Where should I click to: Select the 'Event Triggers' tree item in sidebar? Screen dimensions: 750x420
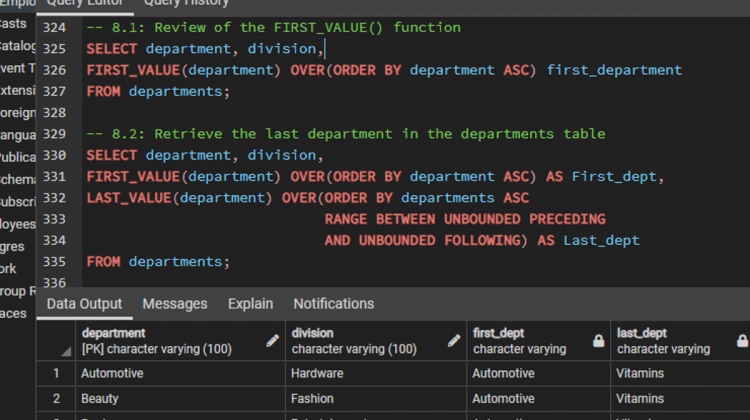coord(18,68)
